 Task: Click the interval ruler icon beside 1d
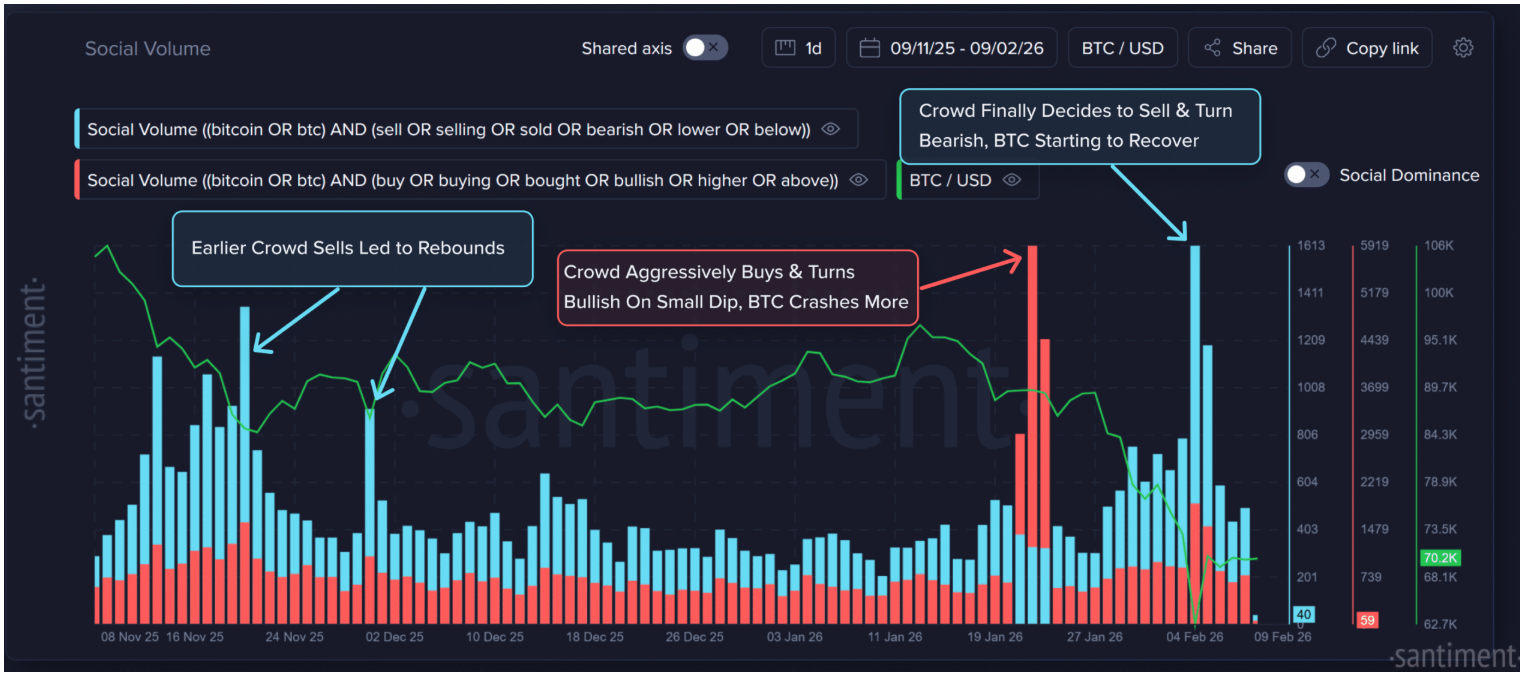coord(785,48)
